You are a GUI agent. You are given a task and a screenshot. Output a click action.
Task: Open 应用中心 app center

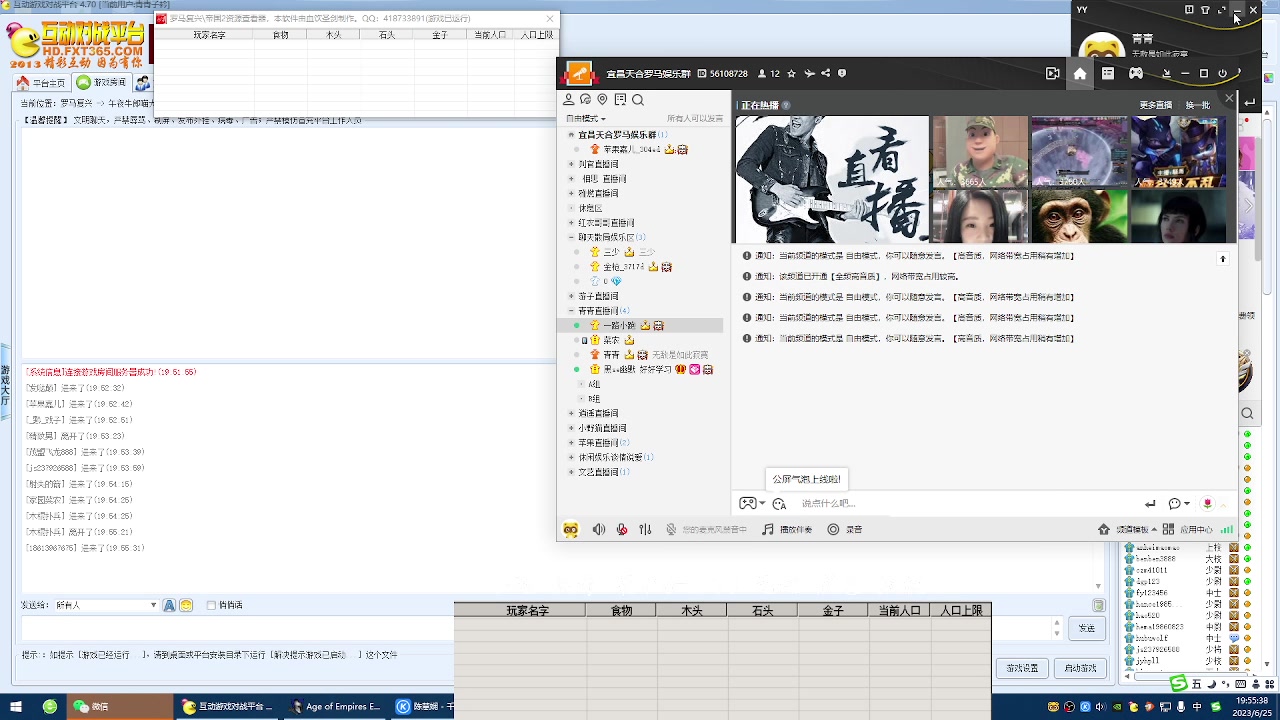point(1188,530)
